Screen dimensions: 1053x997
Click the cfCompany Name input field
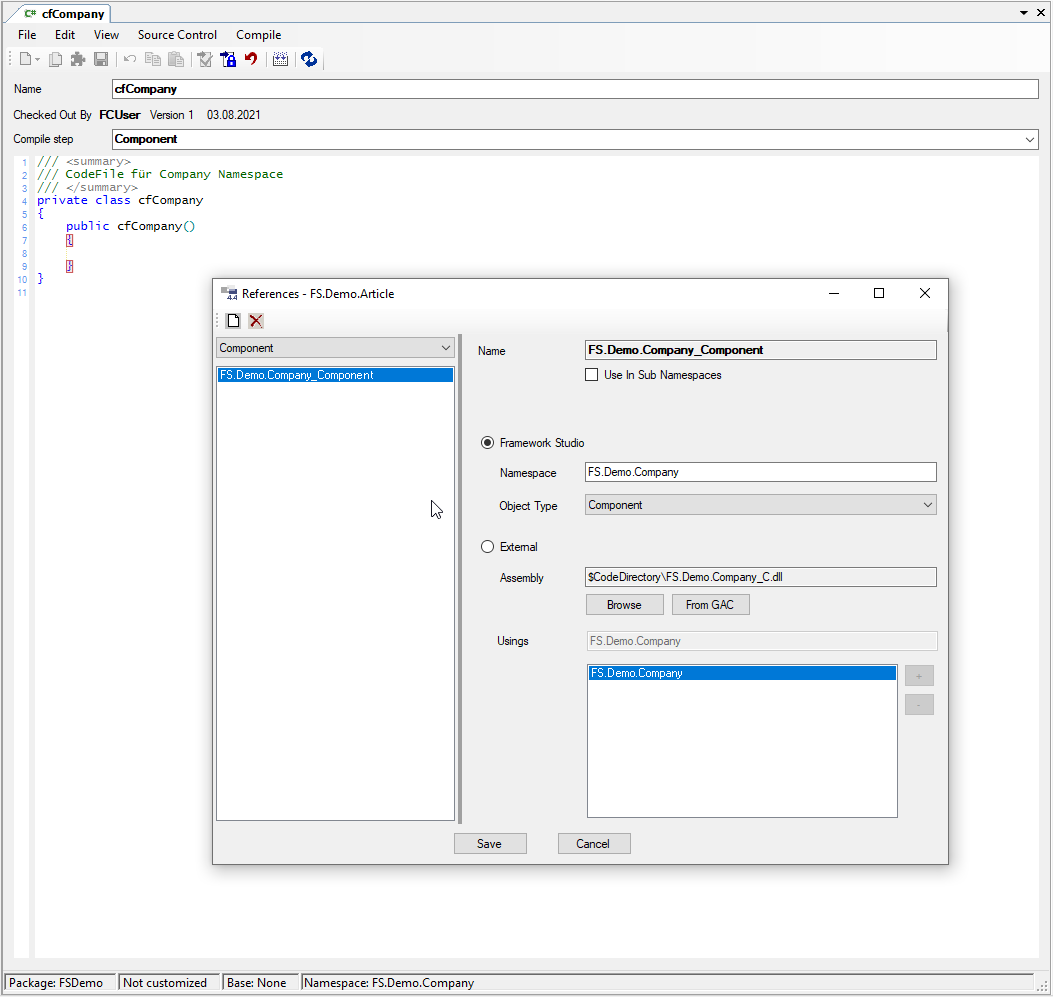pyautogui.click(x=575, y=89)
